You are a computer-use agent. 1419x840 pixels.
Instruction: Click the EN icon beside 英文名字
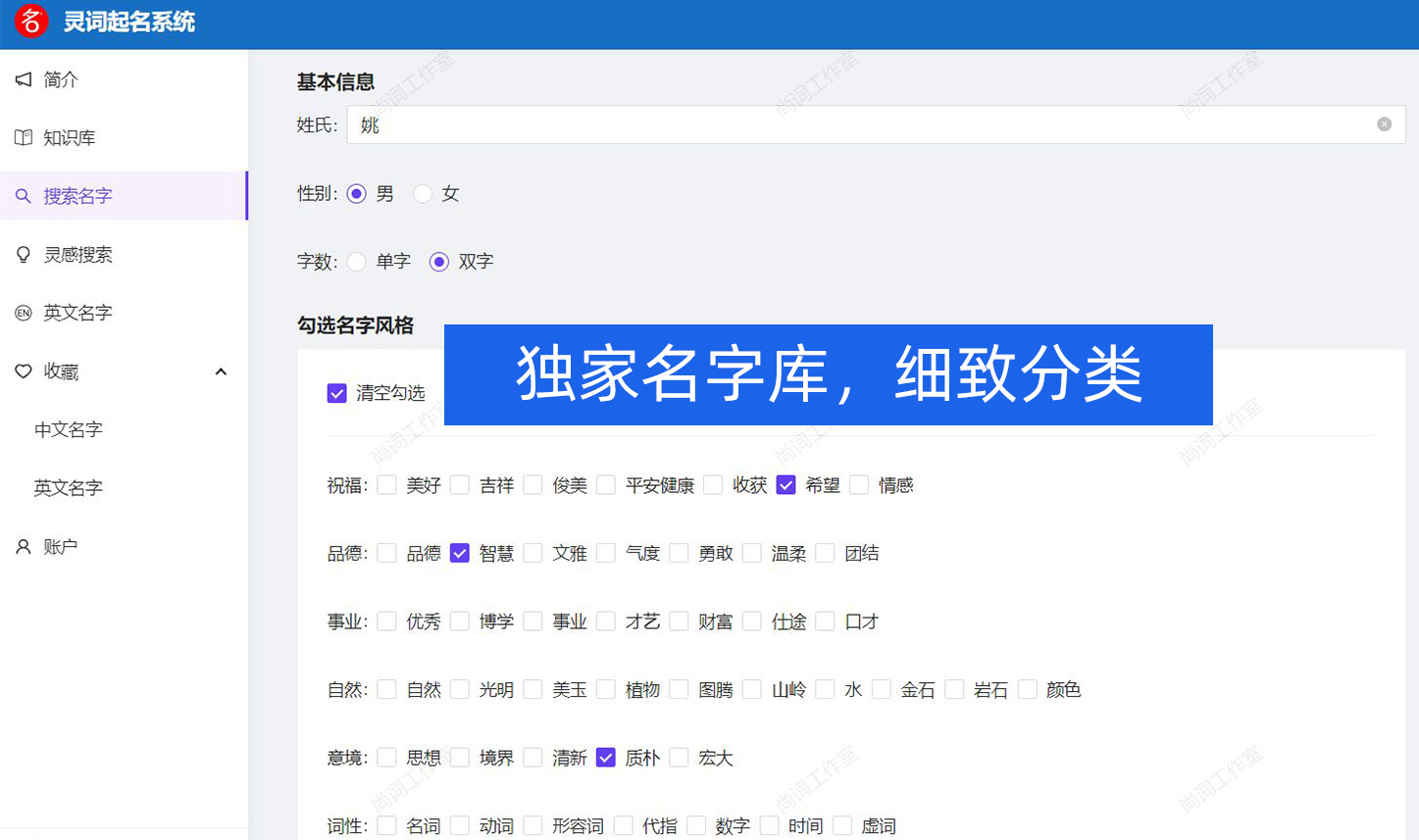point(24,313)
